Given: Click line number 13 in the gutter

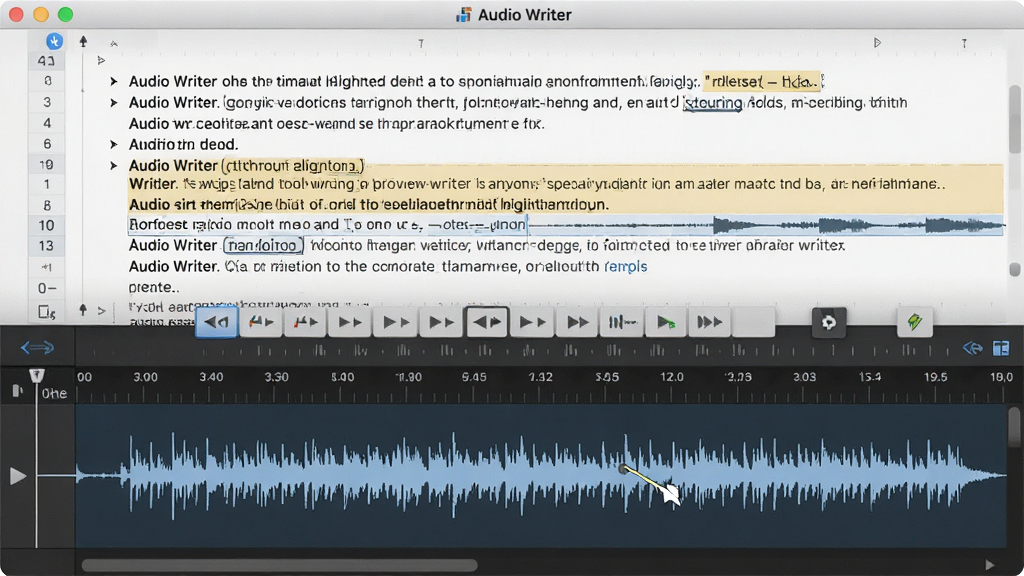Looking at the screenshot, I should [x=46, y=246].
